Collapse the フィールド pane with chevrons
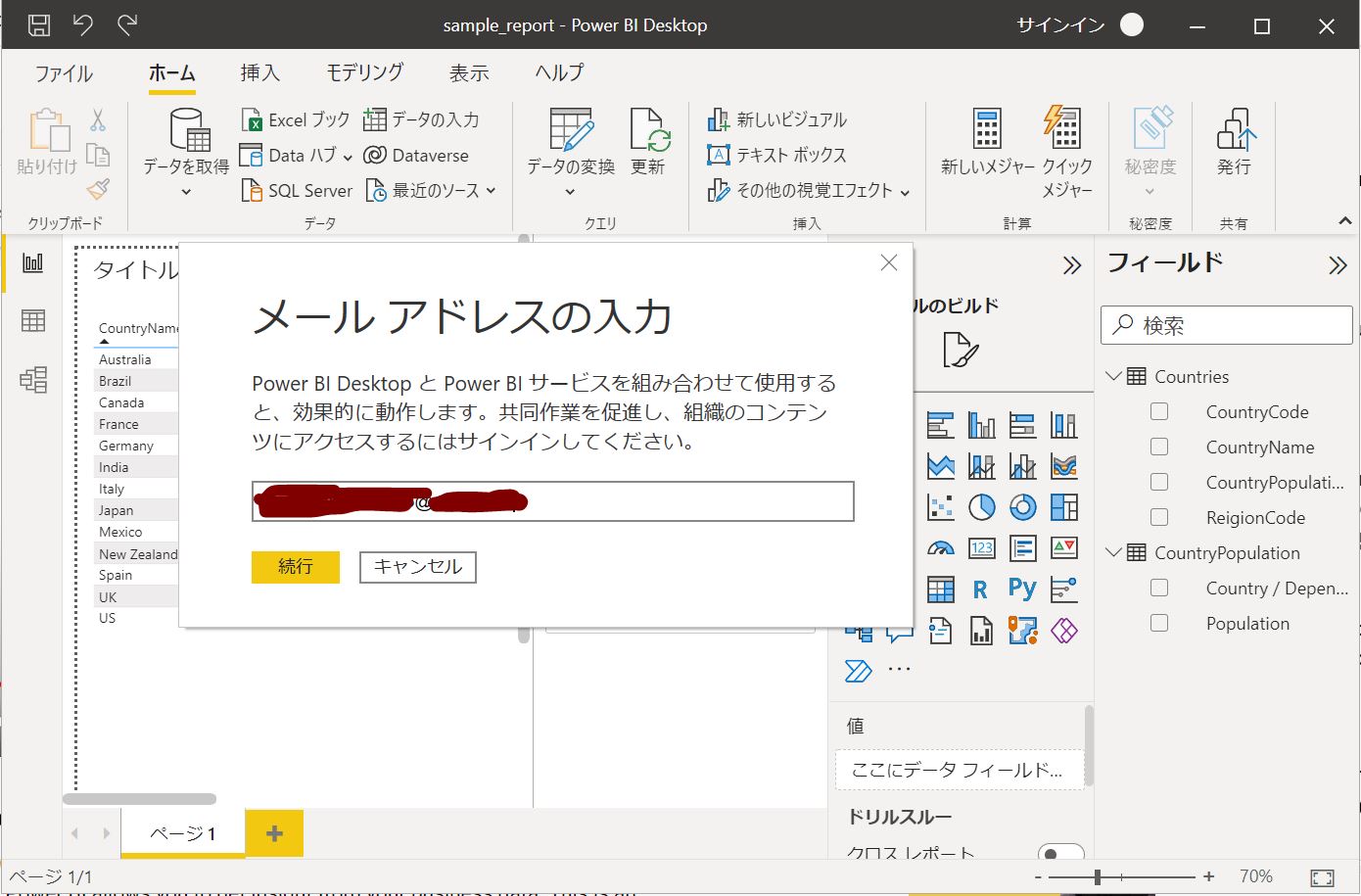Image resolution: width=1361 pixels, height=896 pixels. [x=1338, y=265]
